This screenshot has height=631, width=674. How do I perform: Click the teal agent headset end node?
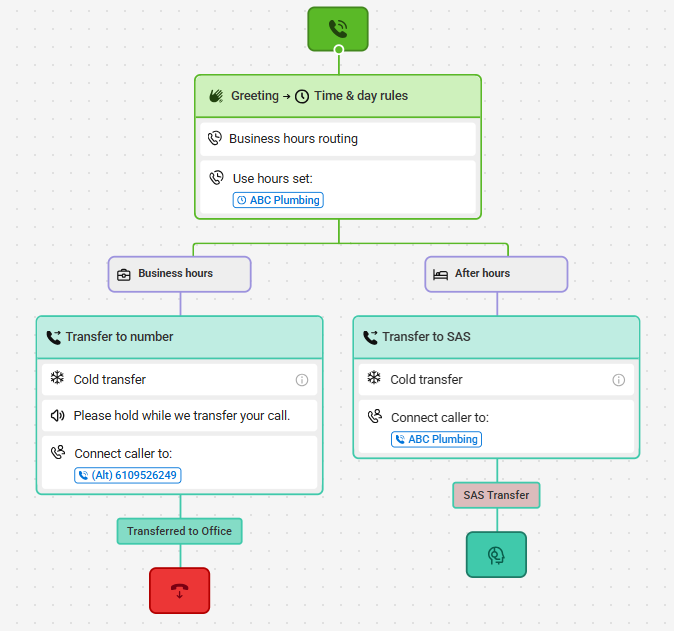pos(496,554)
